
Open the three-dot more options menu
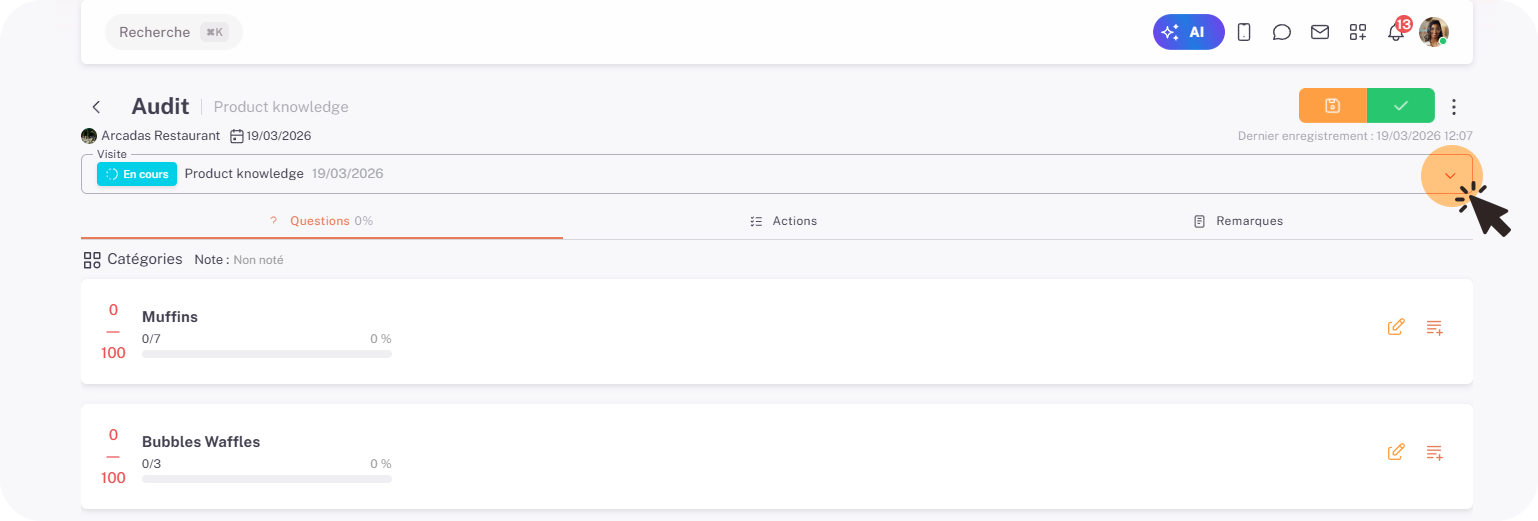click(1454, 107)
